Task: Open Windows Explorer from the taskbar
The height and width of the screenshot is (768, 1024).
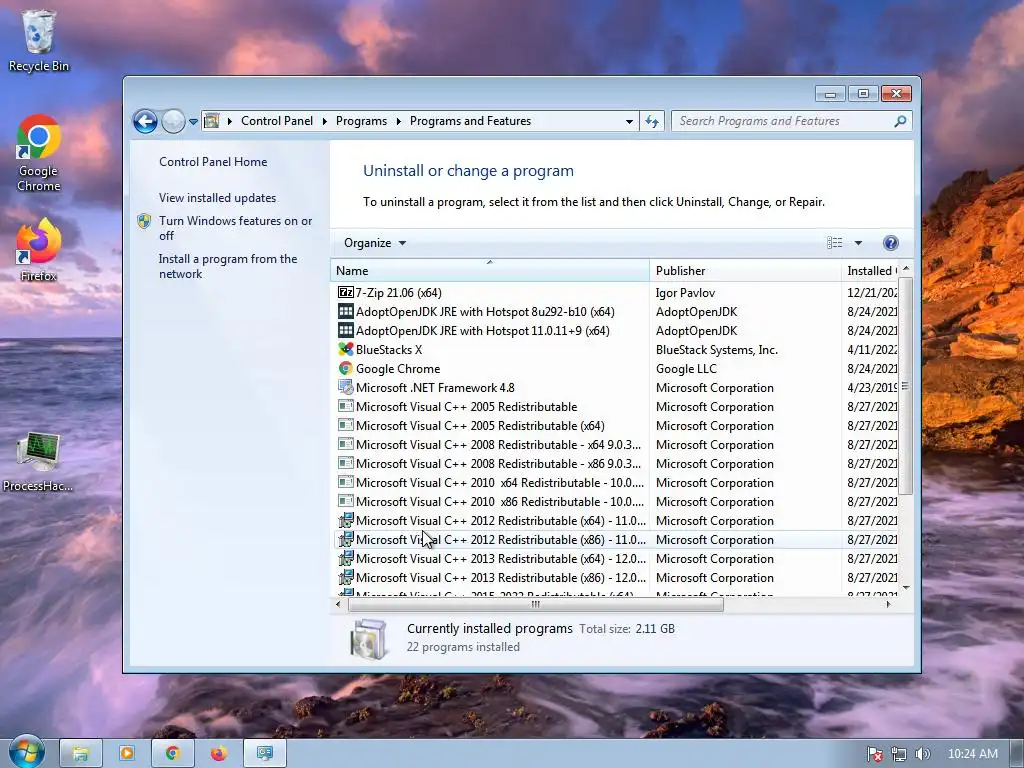Action: pyautogui.click(x=81, y=754)
